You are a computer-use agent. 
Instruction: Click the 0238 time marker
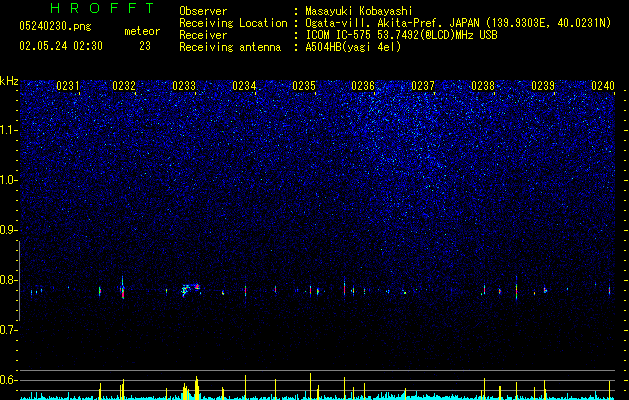click(x=483, y=86)
